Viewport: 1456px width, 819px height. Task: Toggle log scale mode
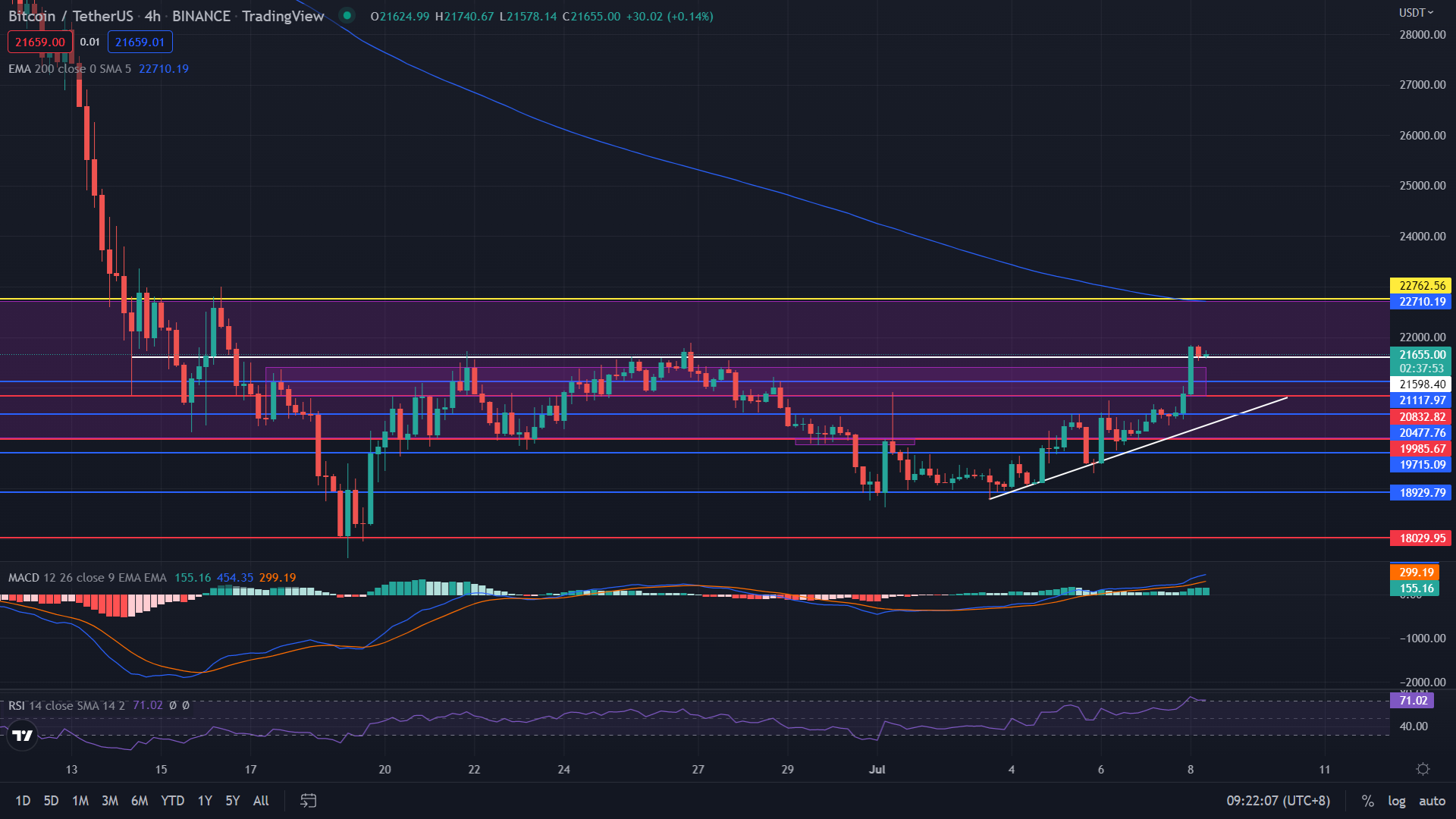(x=1396, y=800)
